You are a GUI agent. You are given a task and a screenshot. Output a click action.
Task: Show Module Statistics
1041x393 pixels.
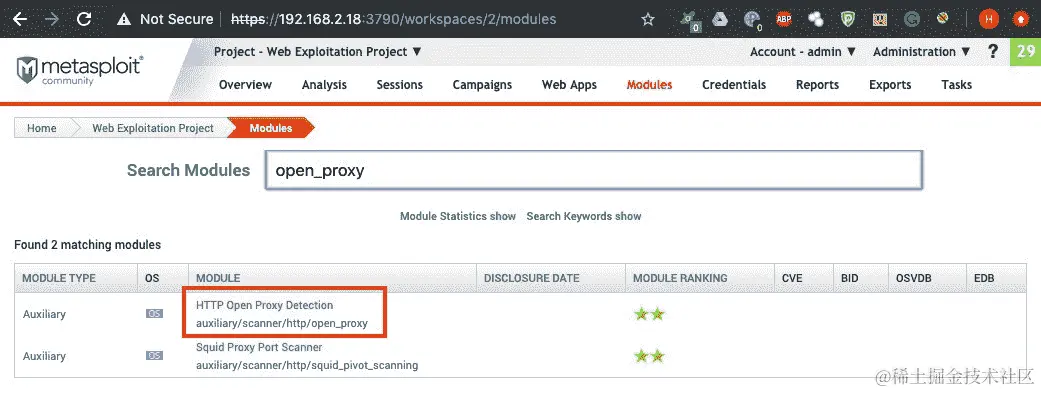pos(457,216)
